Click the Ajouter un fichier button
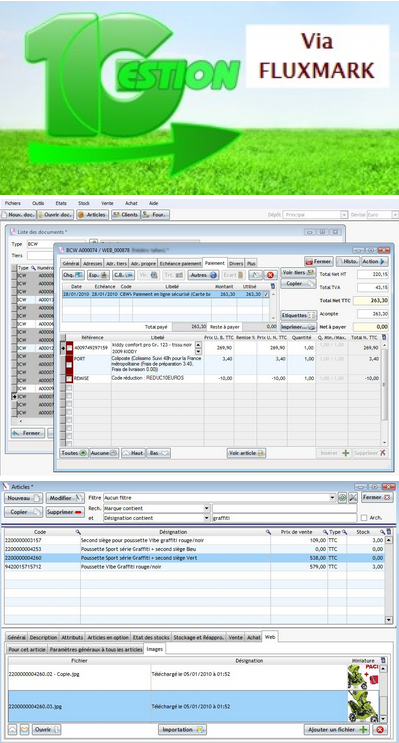399x743 pixels. 337,730
